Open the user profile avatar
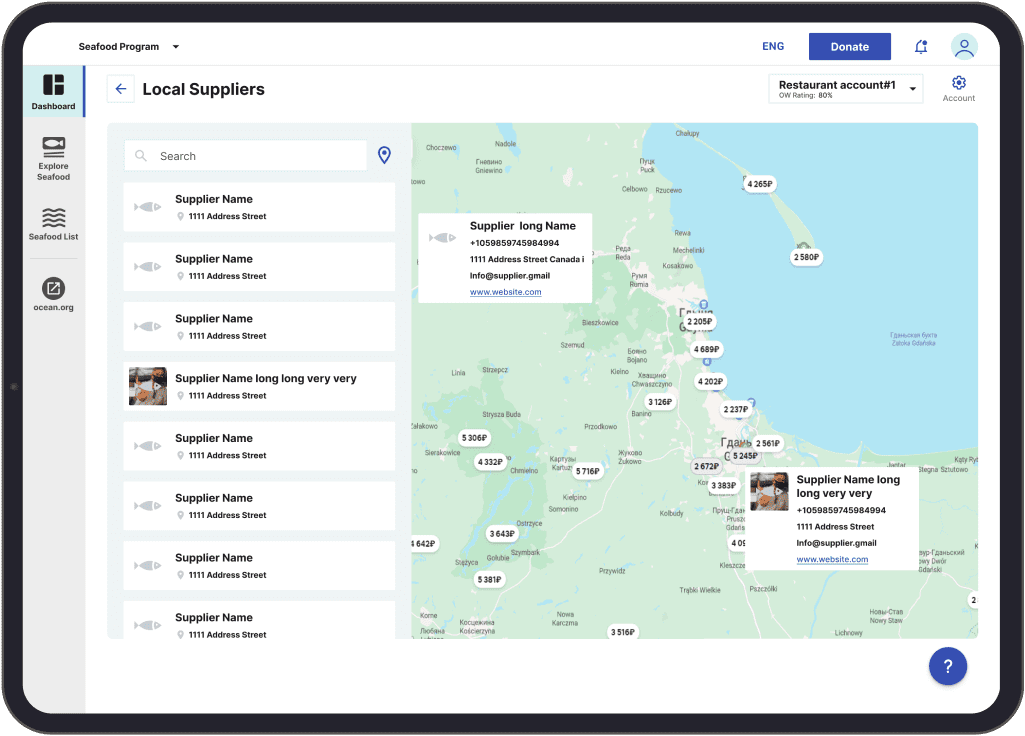Screen dimensions: 1025x736 [x=964, y=47]
